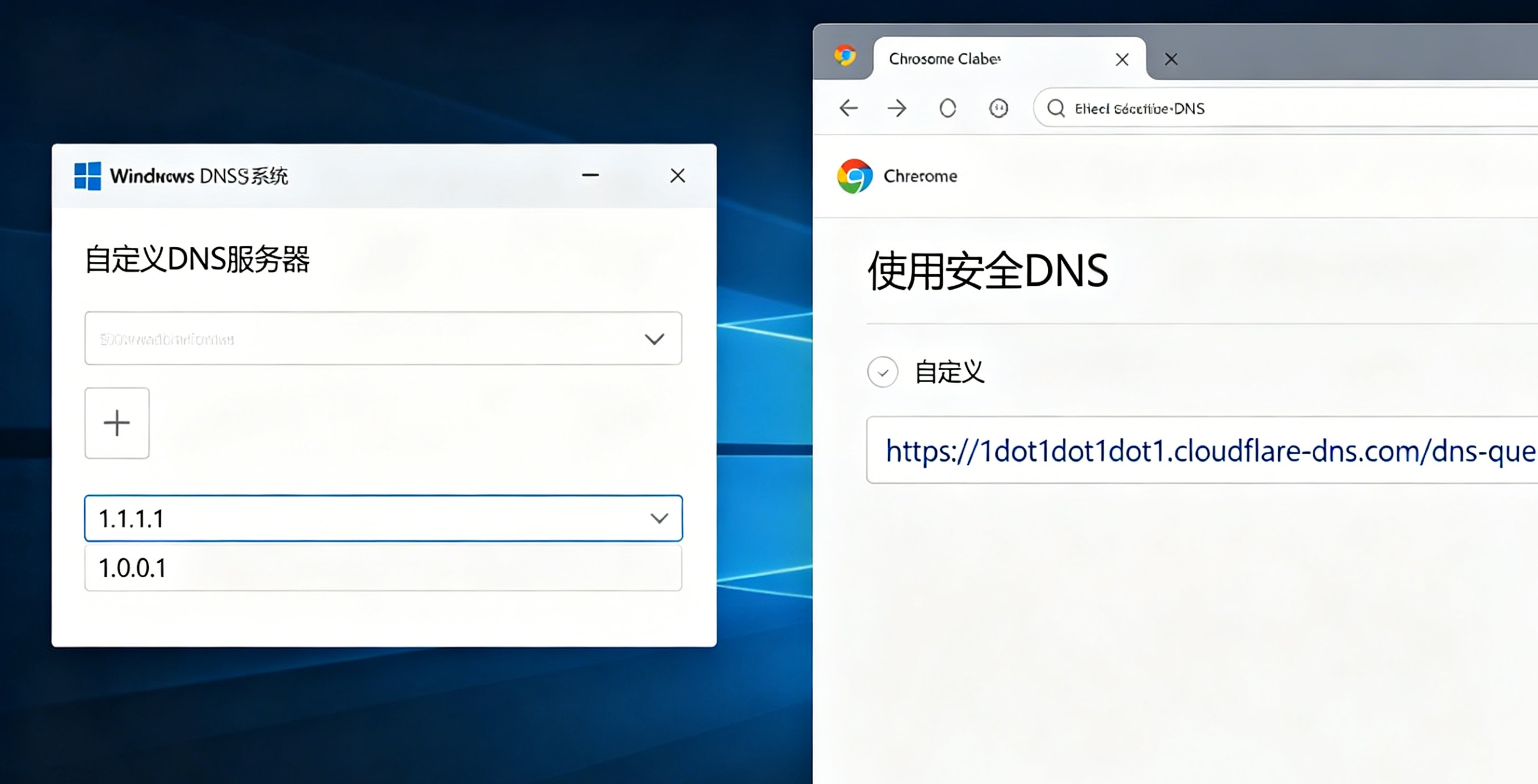
Task: Go forward in Chrome
Action: (897, 108)
